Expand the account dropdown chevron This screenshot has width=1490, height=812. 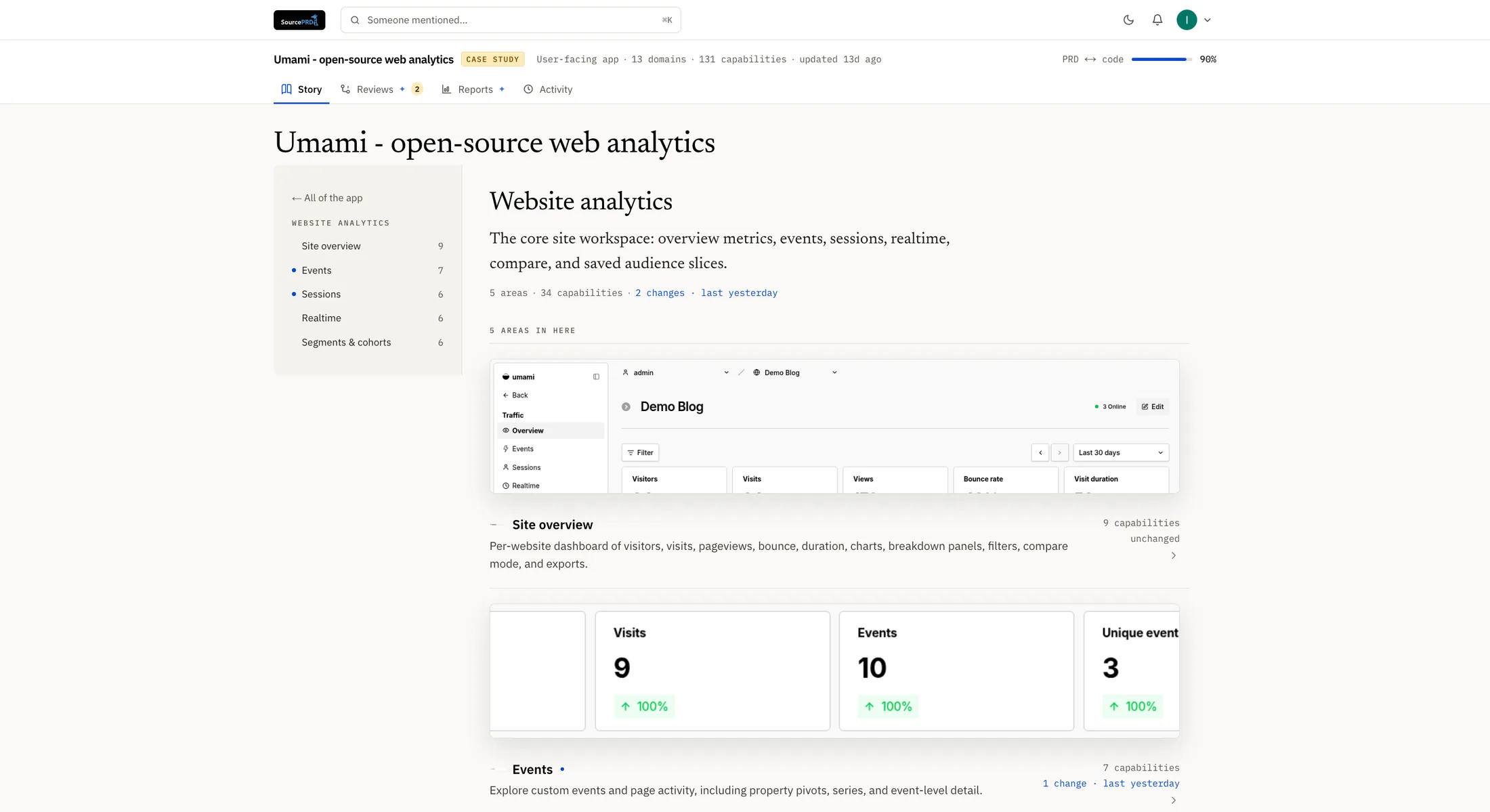(1207, 20)
